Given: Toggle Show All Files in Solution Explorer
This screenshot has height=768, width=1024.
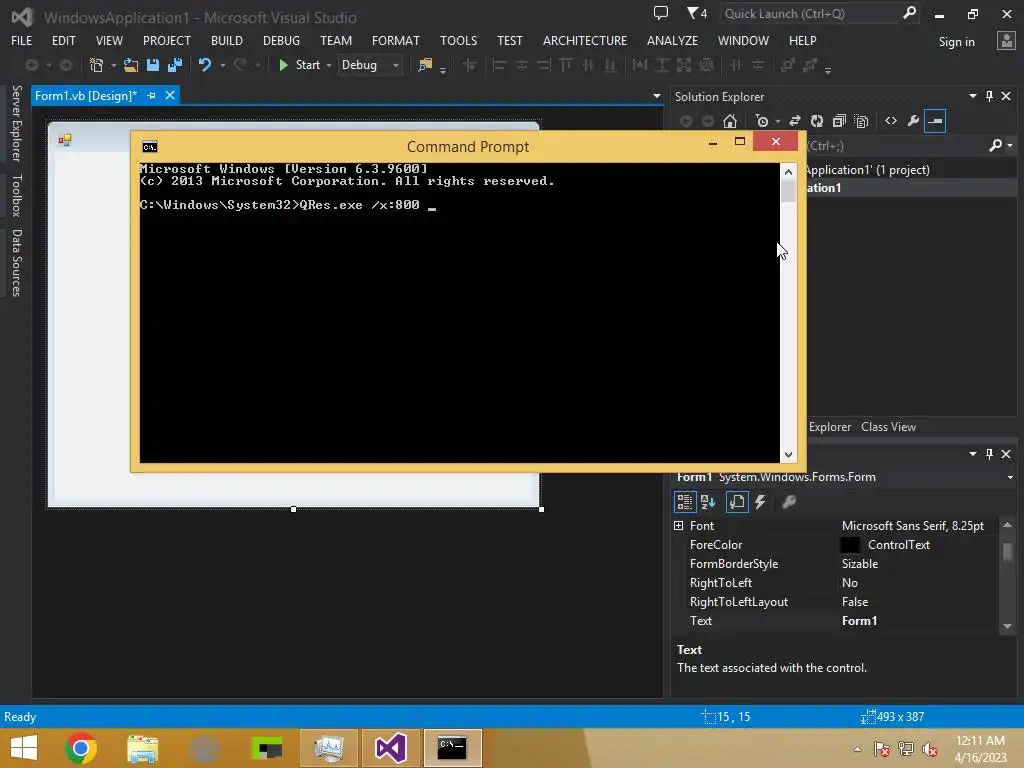Looking at the screenshot, I should [861, 121].
